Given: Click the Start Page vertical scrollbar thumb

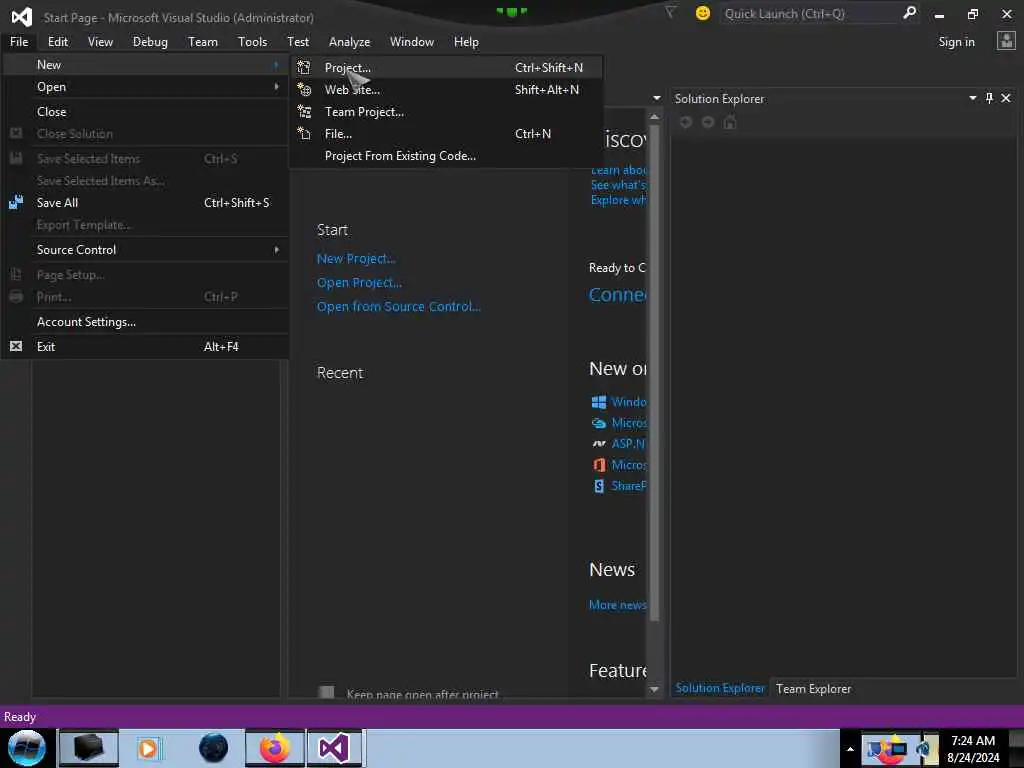Looking at the screenshot, I should [x=654, y=372].
